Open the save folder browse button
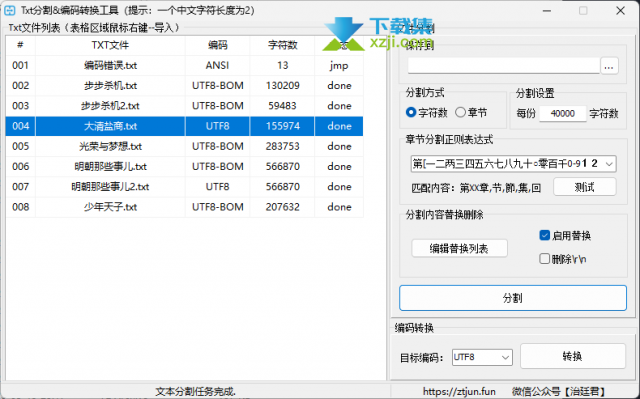Screen dimensions: 640x399 coord(609,66)
